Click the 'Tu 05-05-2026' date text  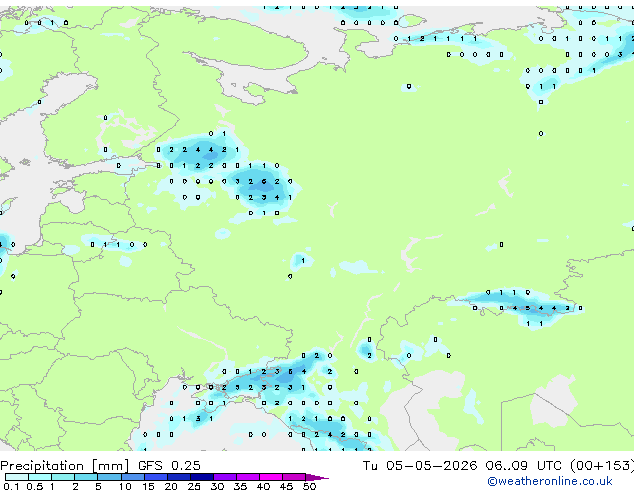tap(420, 466)
